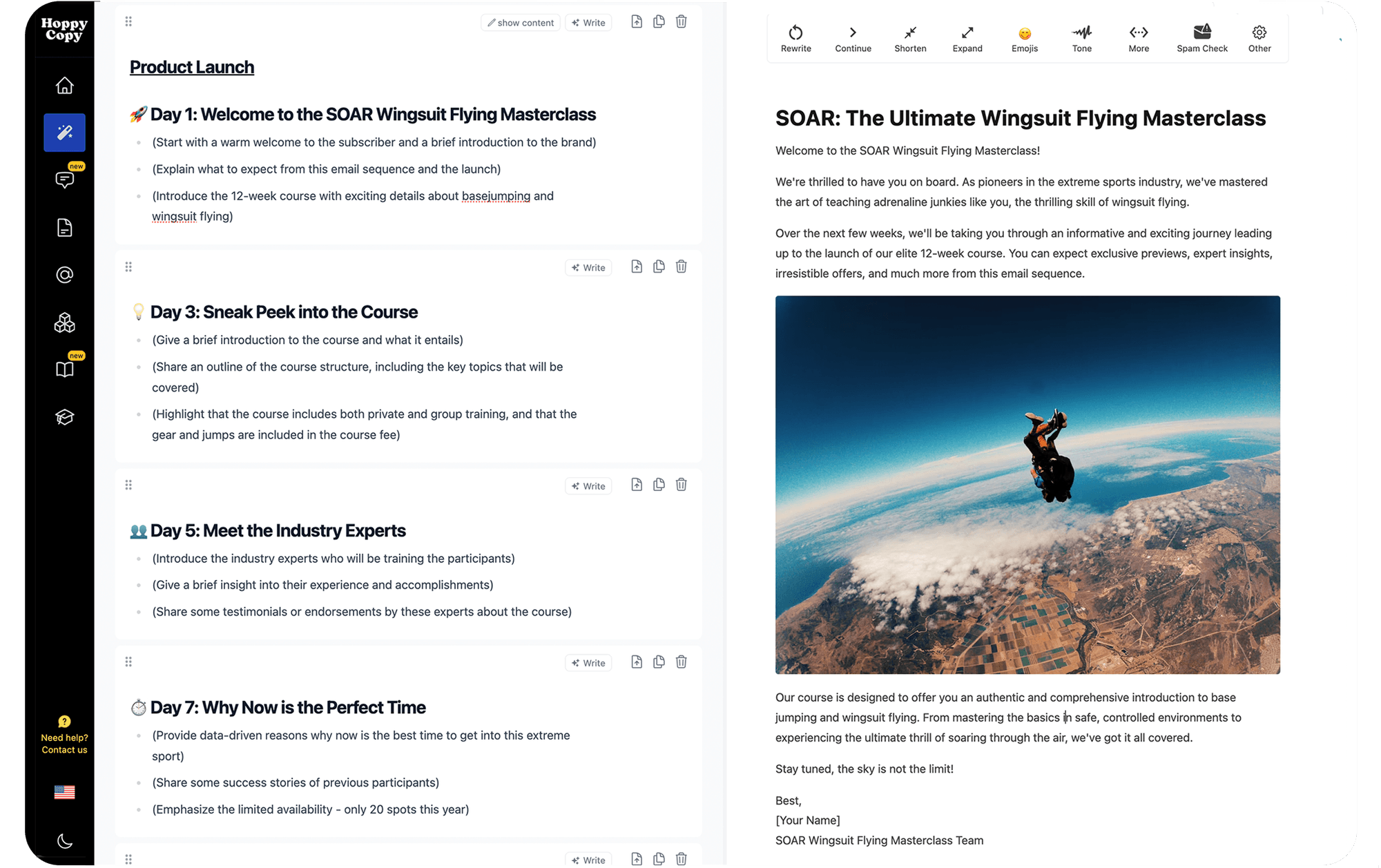Open the Other settings gear menu
Screen dimensions: 1381x868
pyautogui.click(x=1259, y=38)
